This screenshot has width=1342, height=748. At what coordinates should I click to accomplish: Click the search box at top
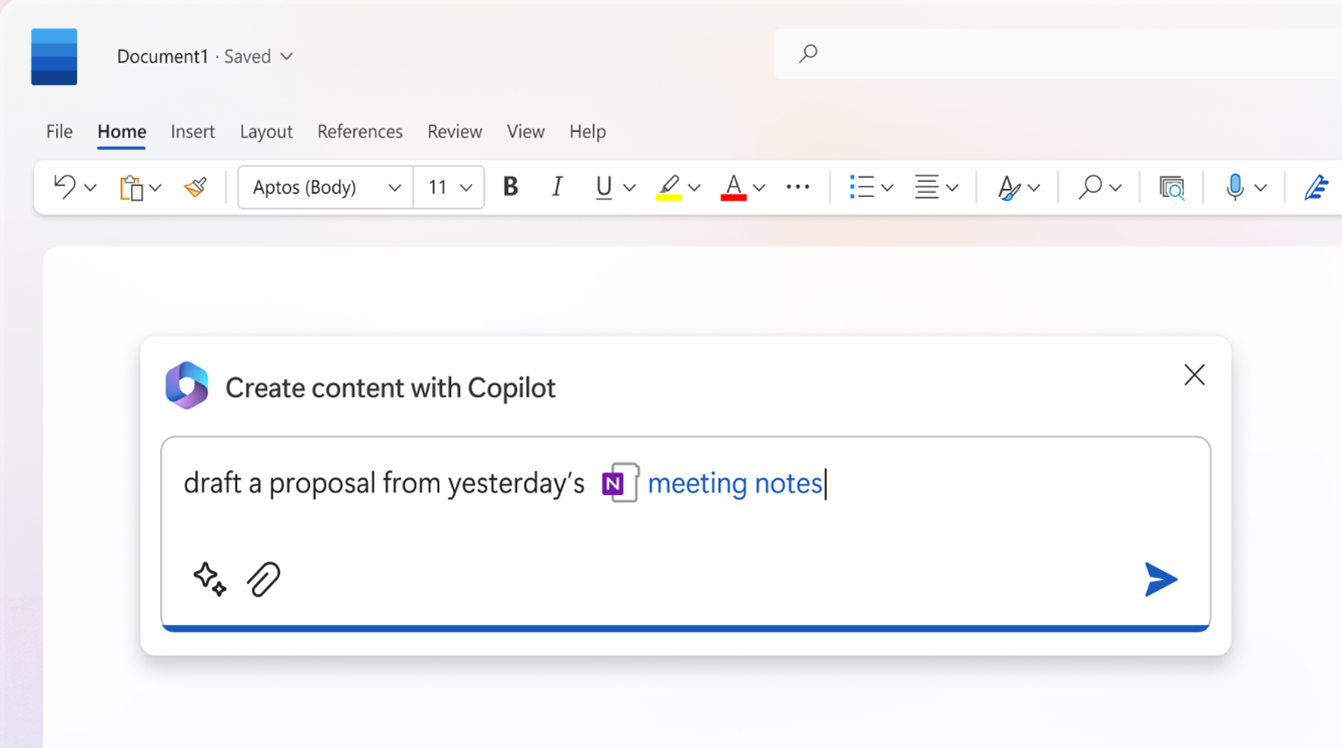click(x=1060, y=54)
